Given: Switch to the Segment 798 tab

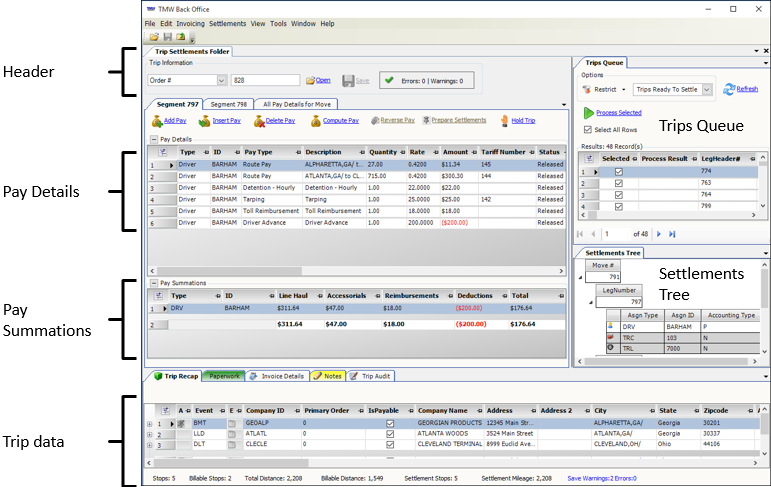Looking at the screenshot, I should tap(228, 103).
